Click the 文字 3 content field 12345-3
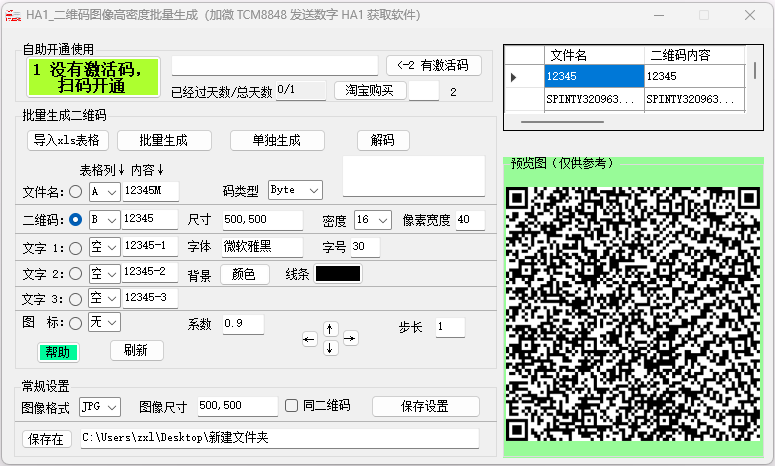Image resolution: width=775 pixels, height=466 pixels. click(x=150, y=298)
